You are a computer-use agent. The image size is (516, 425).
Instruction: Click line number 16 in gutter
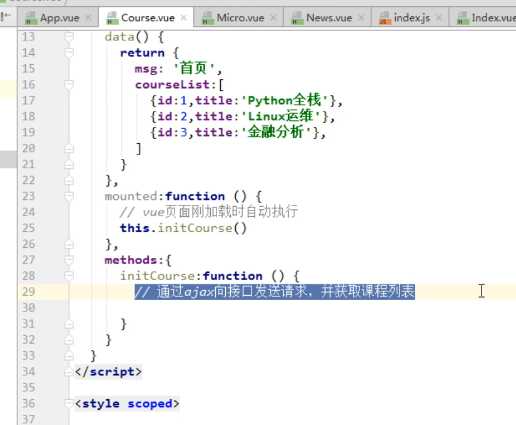click(28, 84)
